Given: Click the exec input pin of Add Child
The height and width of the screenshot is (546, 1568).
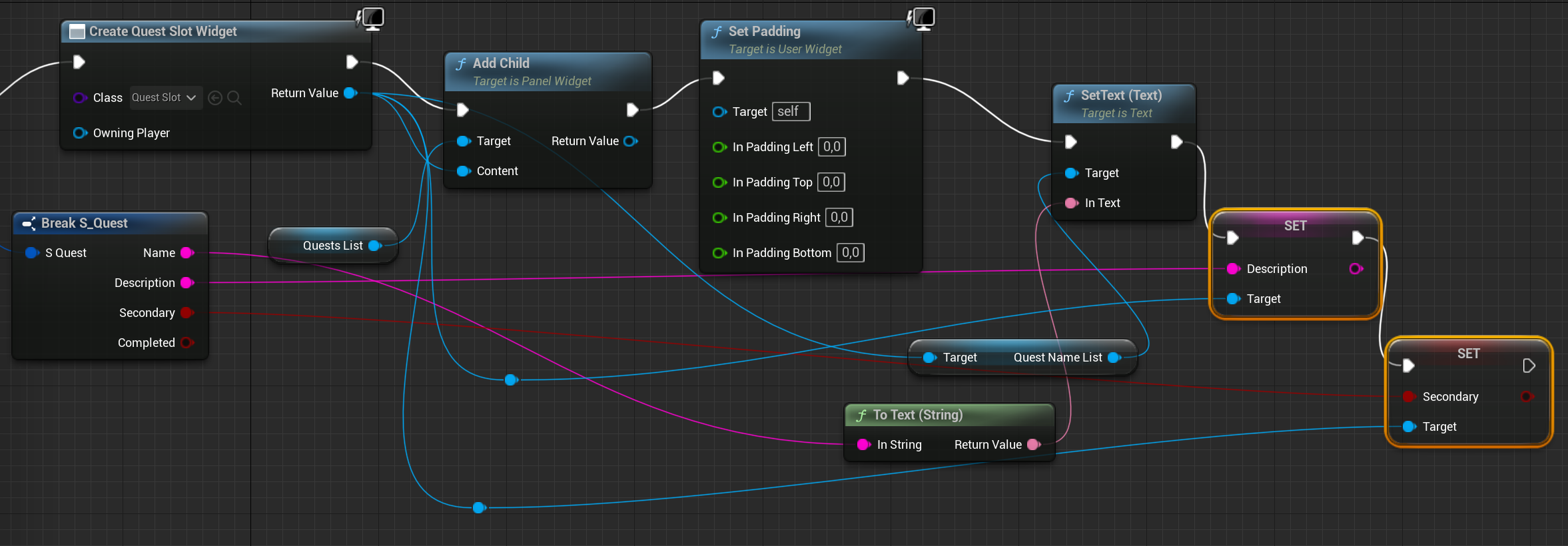Looking at the screenshot, I should [x=463, y=110].
